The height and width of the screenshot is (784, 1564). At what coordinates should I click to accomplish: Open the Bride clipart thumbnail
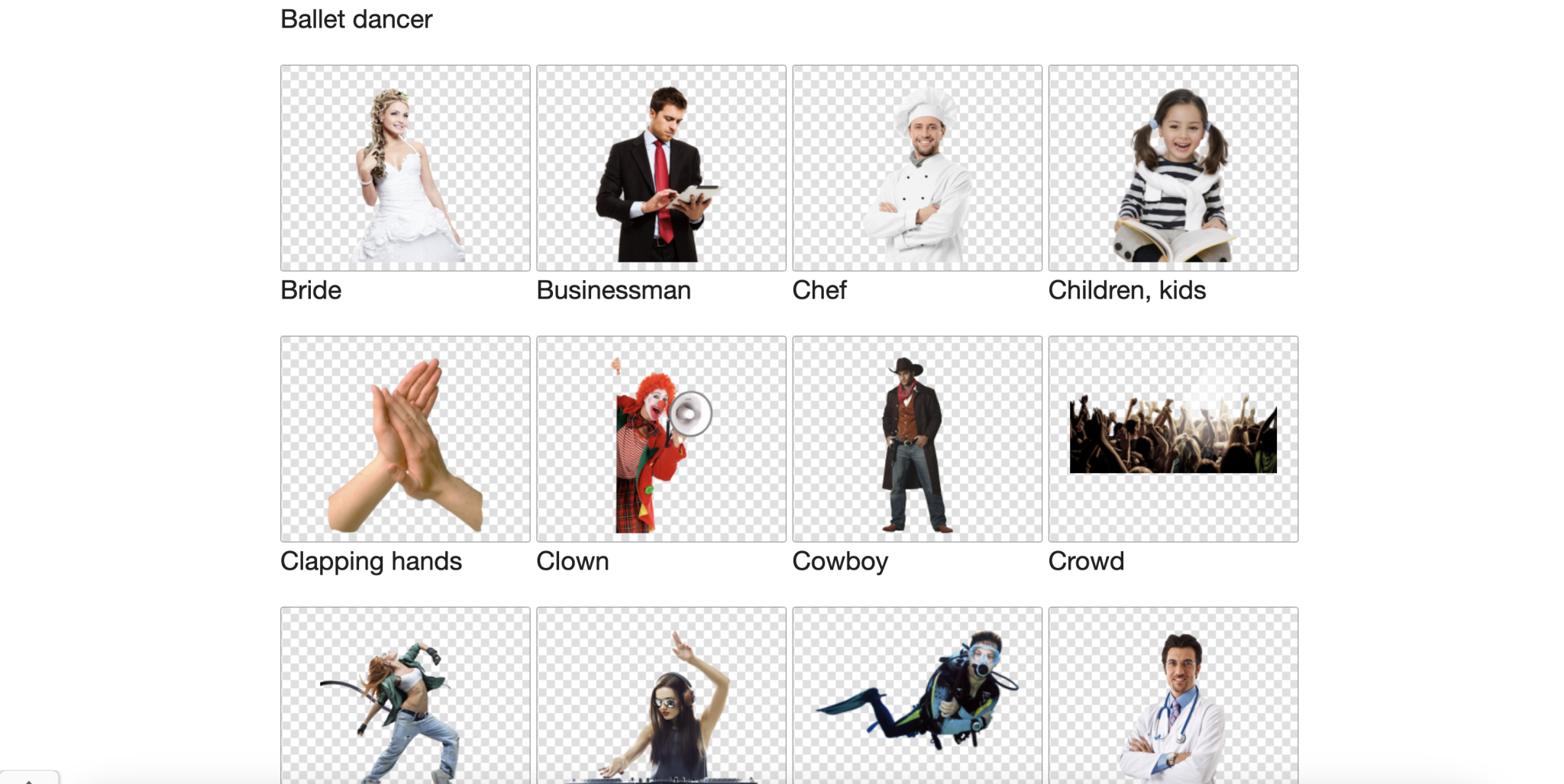click(x=405, y=167)
